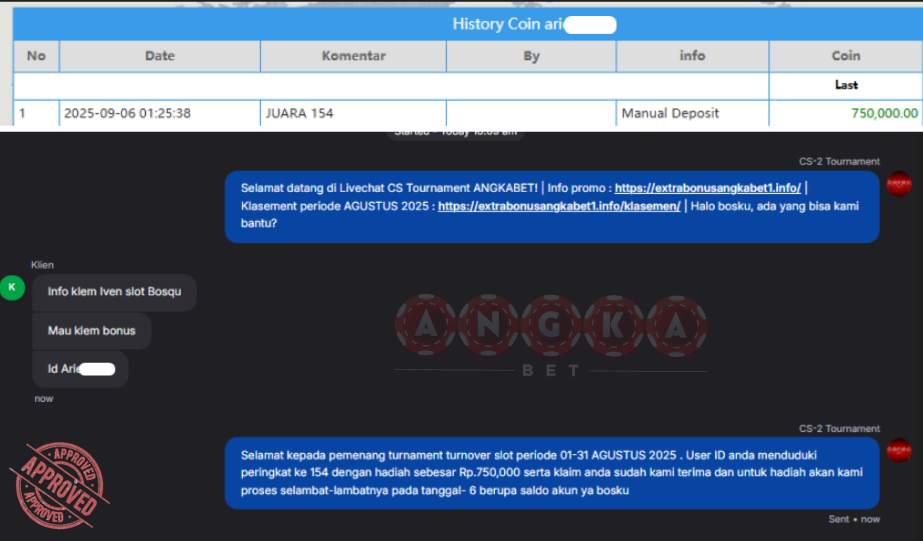Screen dimensions: 923x541
Task: Click the CS-2 Tournament avatar beside winner message
Action: pos(899,450)
